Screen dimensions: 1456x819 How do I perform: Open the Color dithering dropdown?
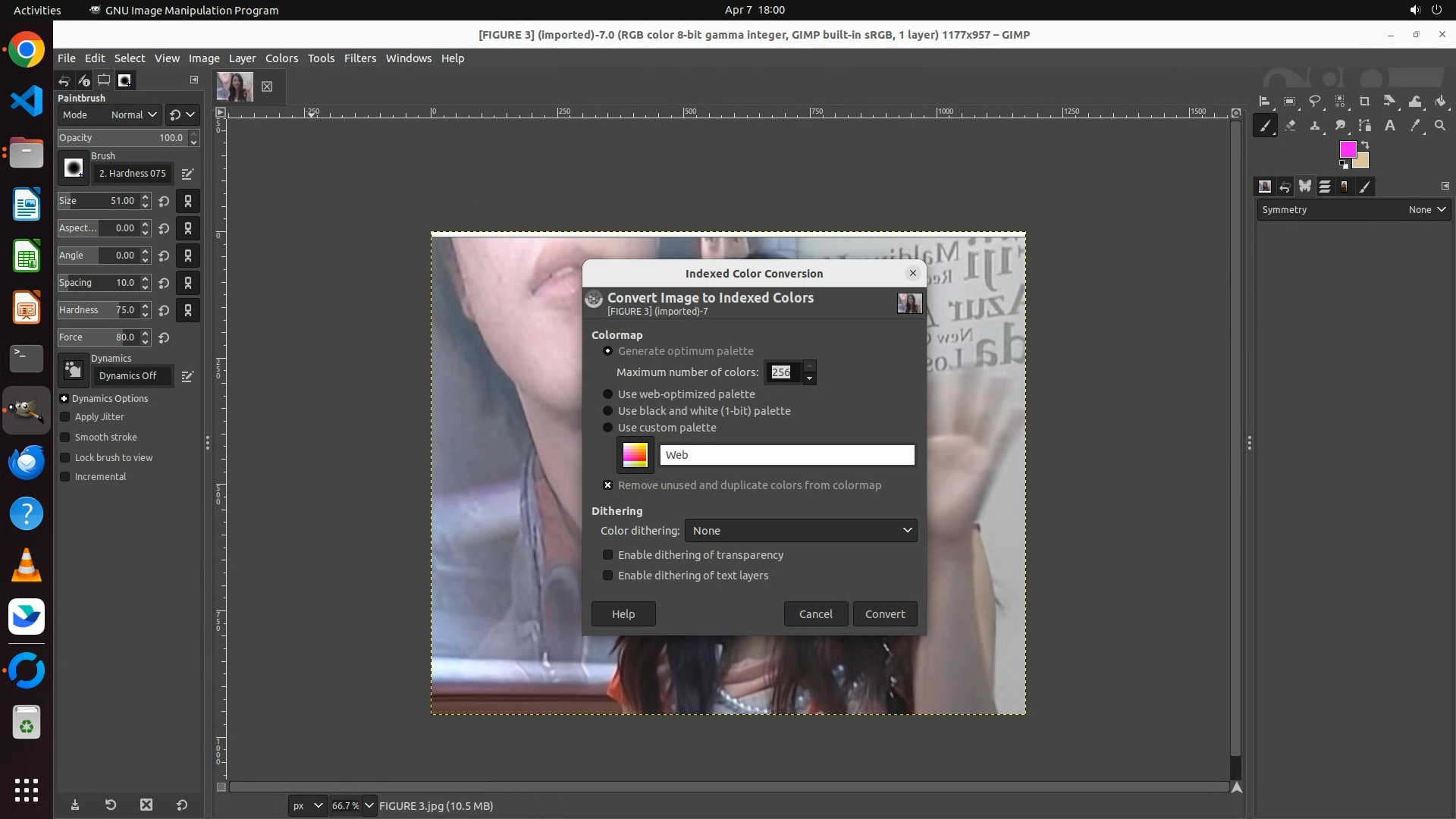point(800,531)
